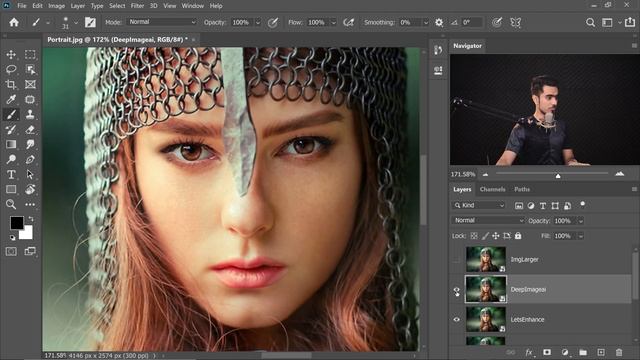
Task: Toggle pressure for size
Action: [x=497, y=22]
